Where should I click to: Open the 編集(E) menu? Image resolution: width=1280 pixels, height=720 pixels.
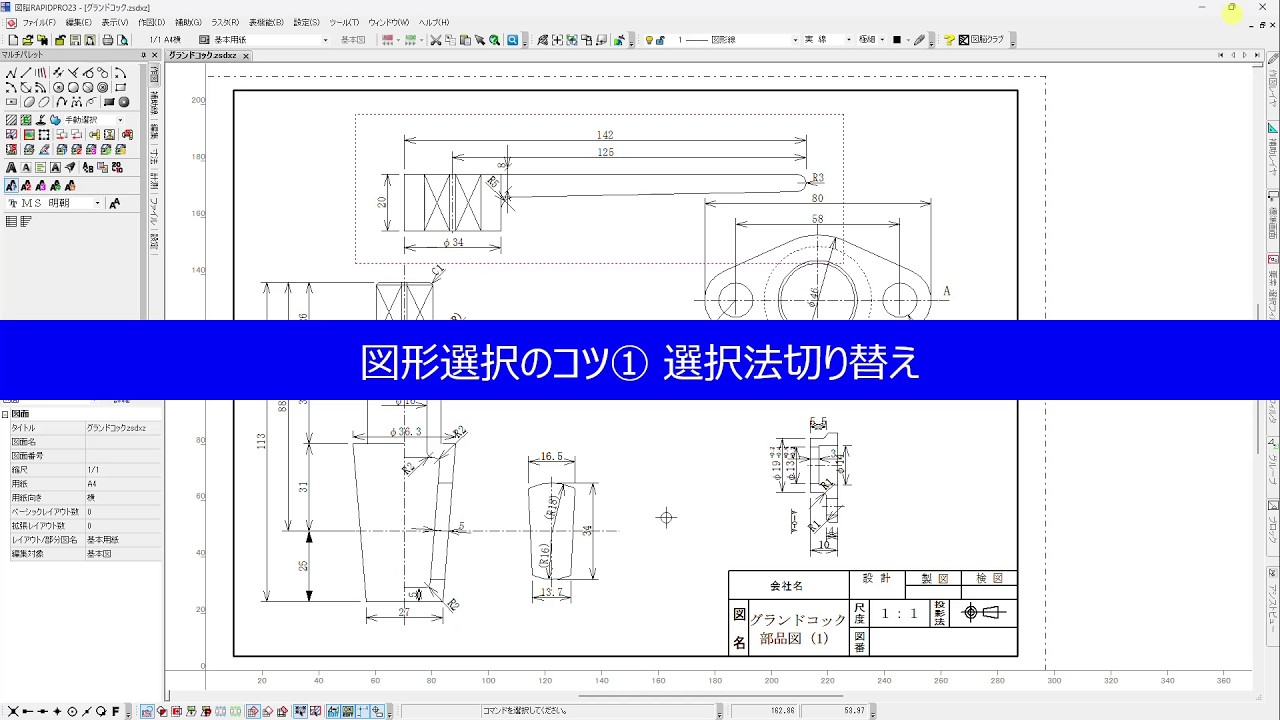click(78, 22)
